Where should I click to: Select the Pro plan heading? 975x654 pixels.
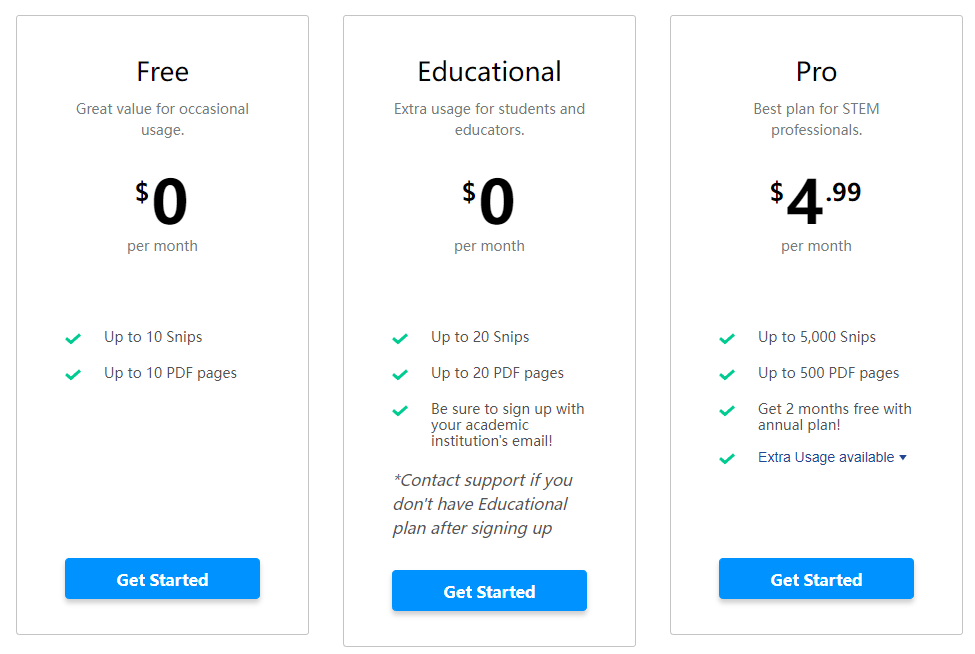pyautogui.click(x=816, y=72)
